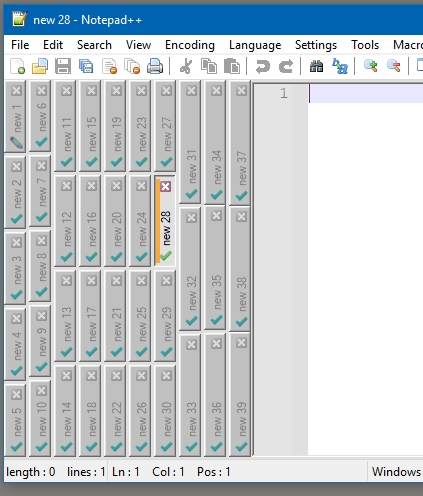Open the Replace toolbar icon
Screen dimensions: 423x496
[x=340, y=66]
